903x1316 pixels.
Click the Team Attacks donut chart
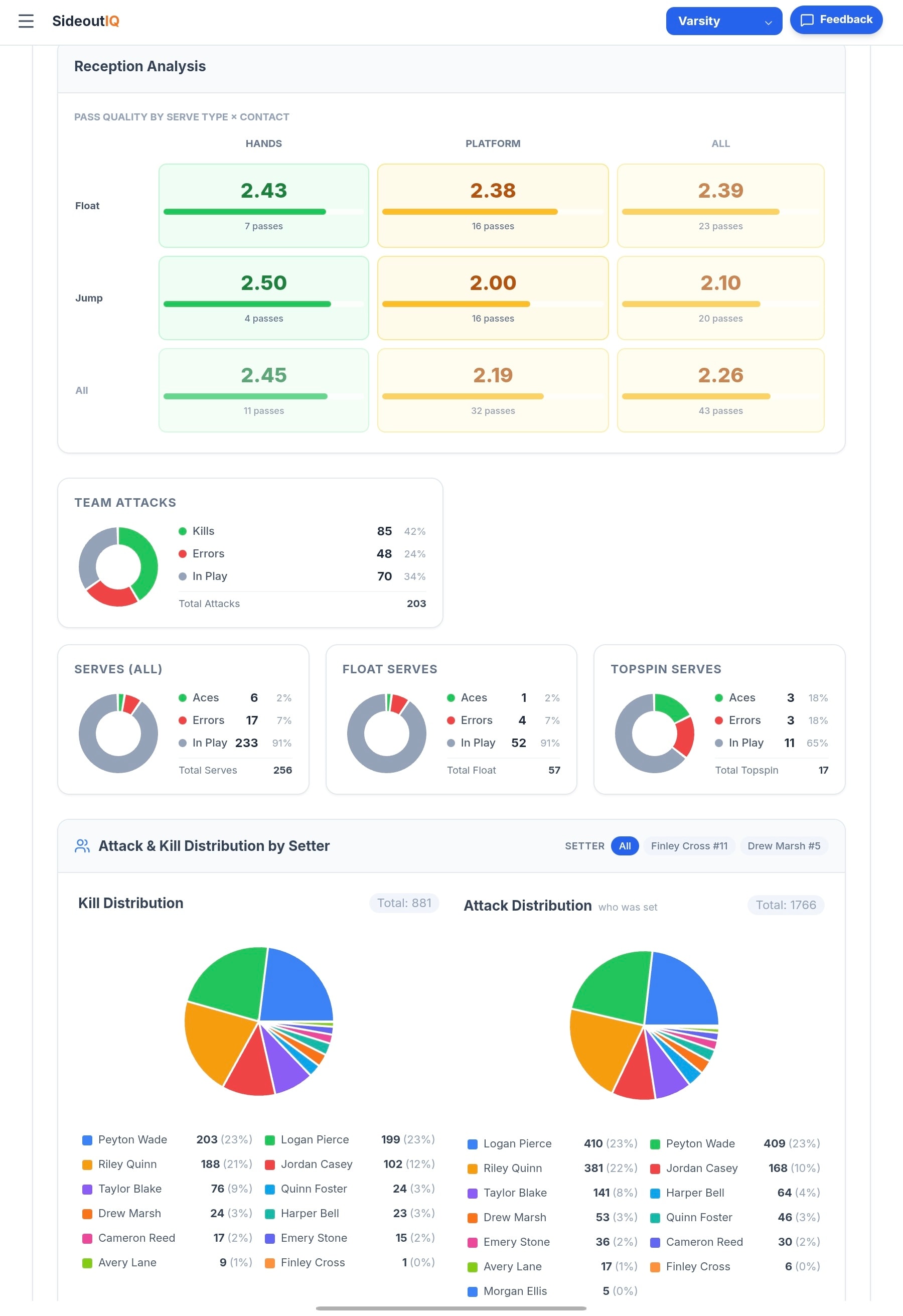118,566
